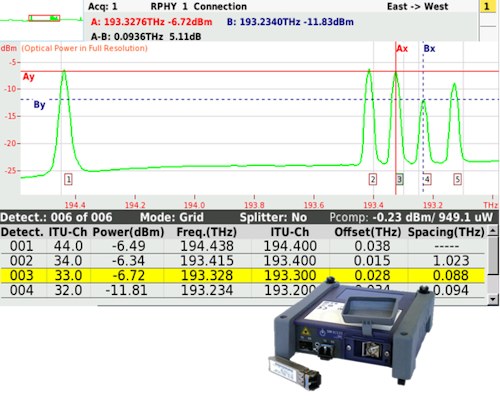This screenshot has width=500, height=402.
Task: Select highlighted row 003 channel 33.0
Action: pyautogui.click(x=242, y=276)
